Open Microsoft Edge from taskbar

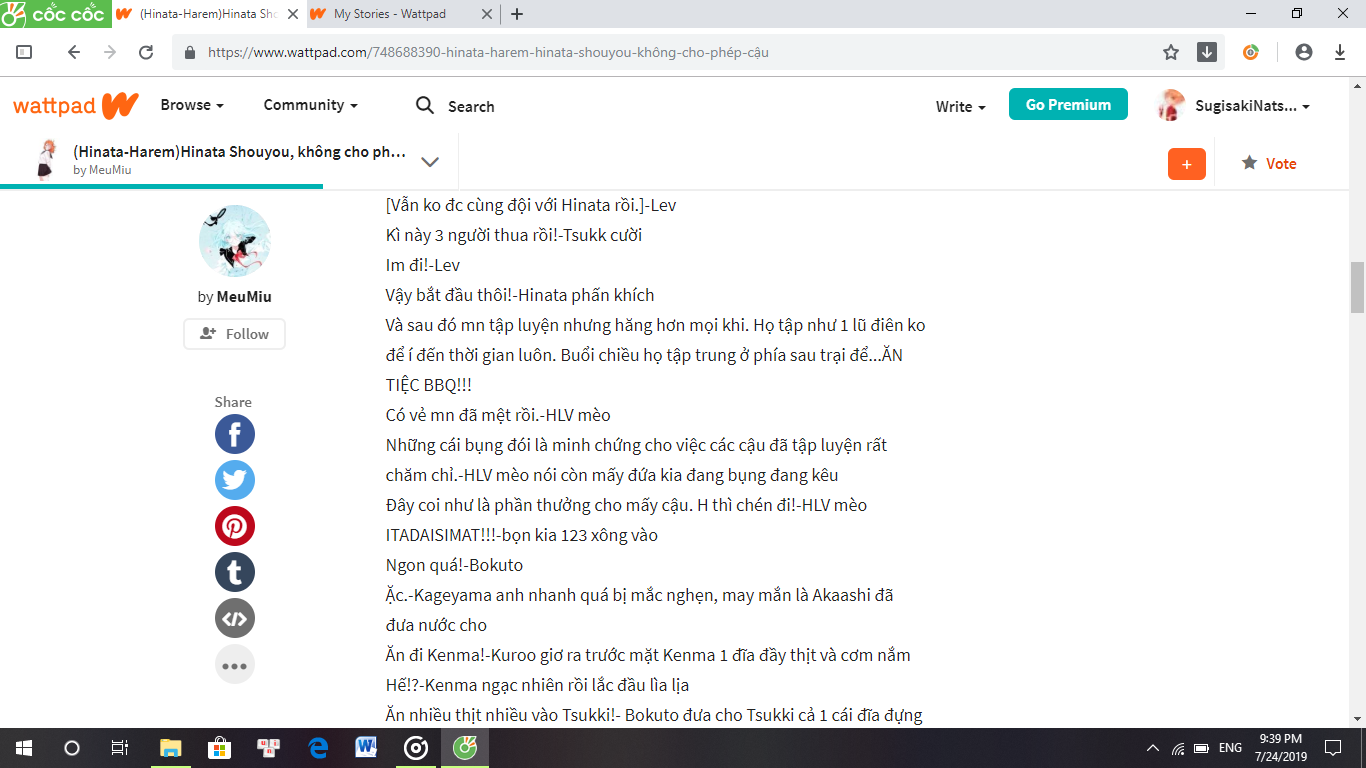tap(318, 748)
